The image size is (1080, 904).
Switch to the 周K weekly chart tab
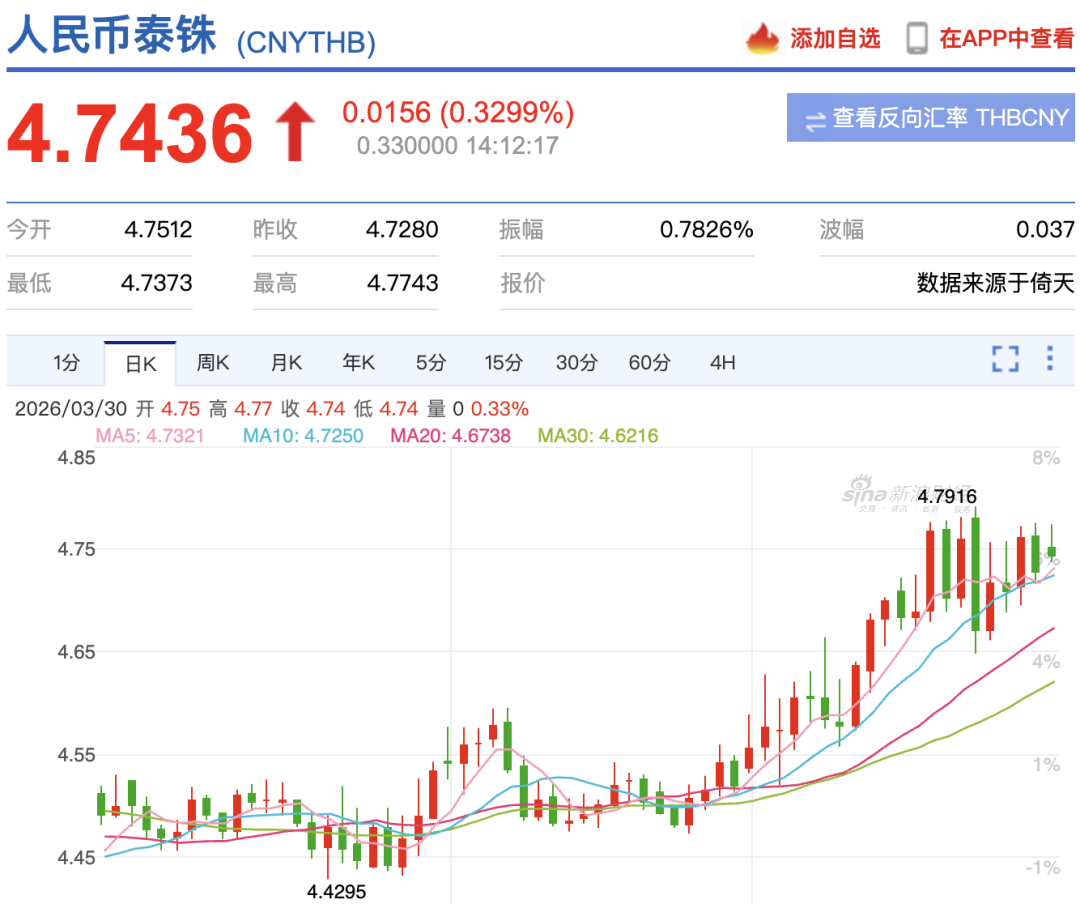point(213,363)
